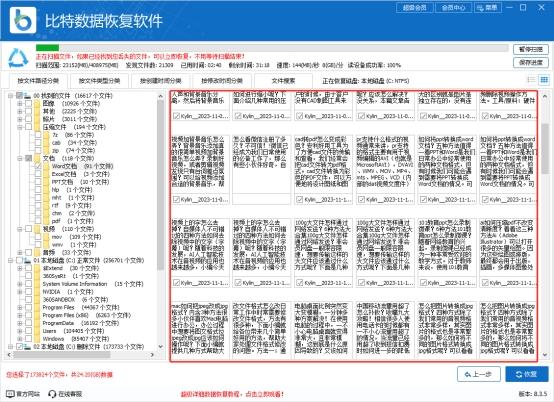Screen dimensions: 554x402
Task: Click the 7z folder icon
Action: pos(47,135)
